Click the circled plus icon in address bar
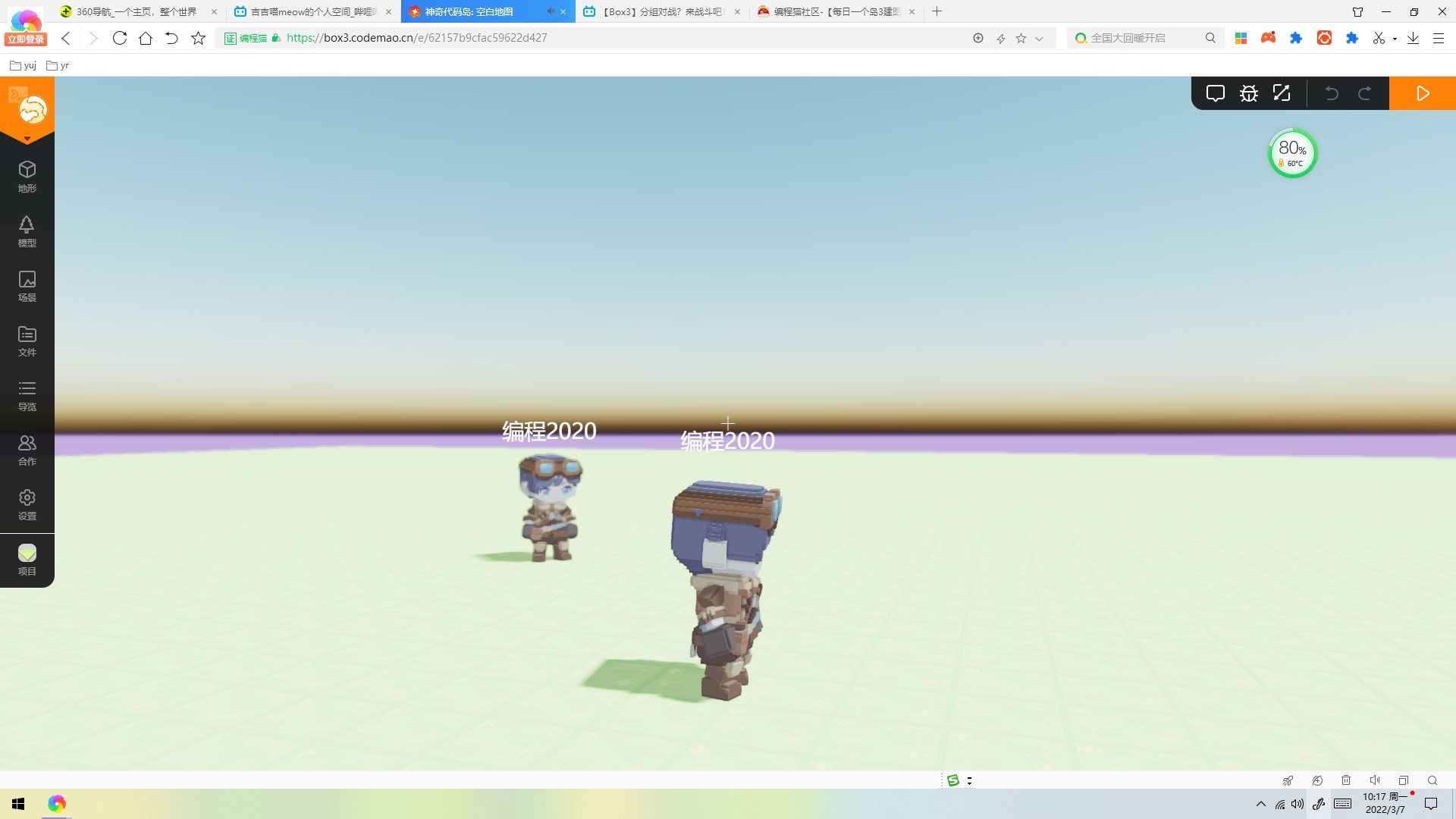The image size is (1456, 819). [978, 38]
